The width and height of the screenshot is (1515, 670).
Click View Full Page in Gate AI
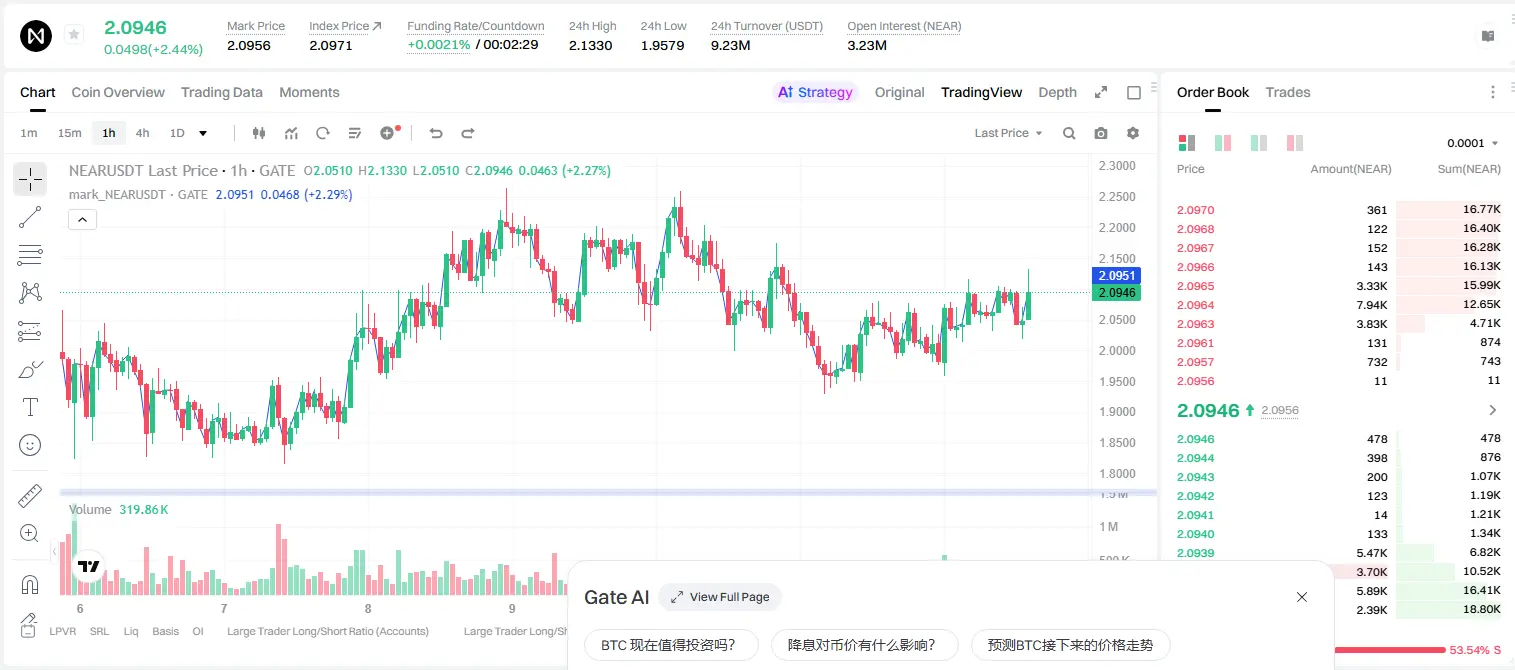coord(720,597)
